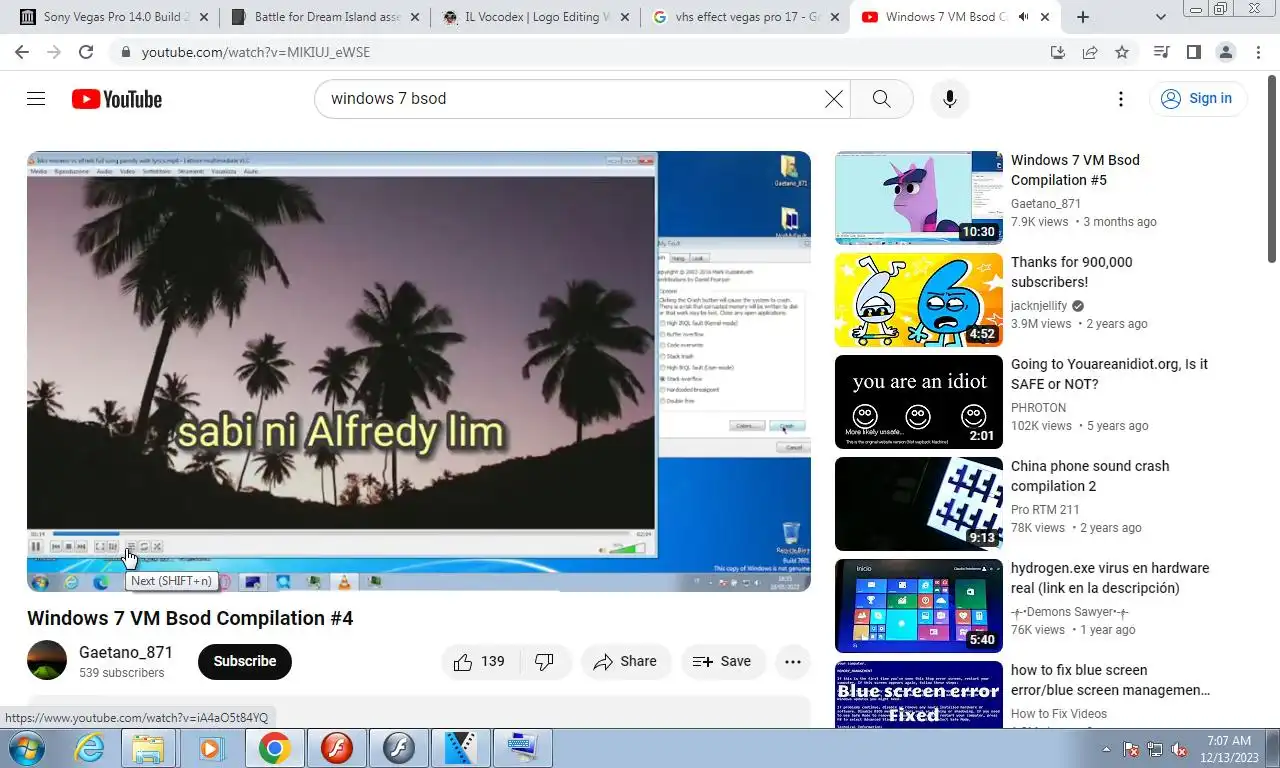Open Gaetano_871 channel name link
The image size is (1280, 768).
[126, 652]
